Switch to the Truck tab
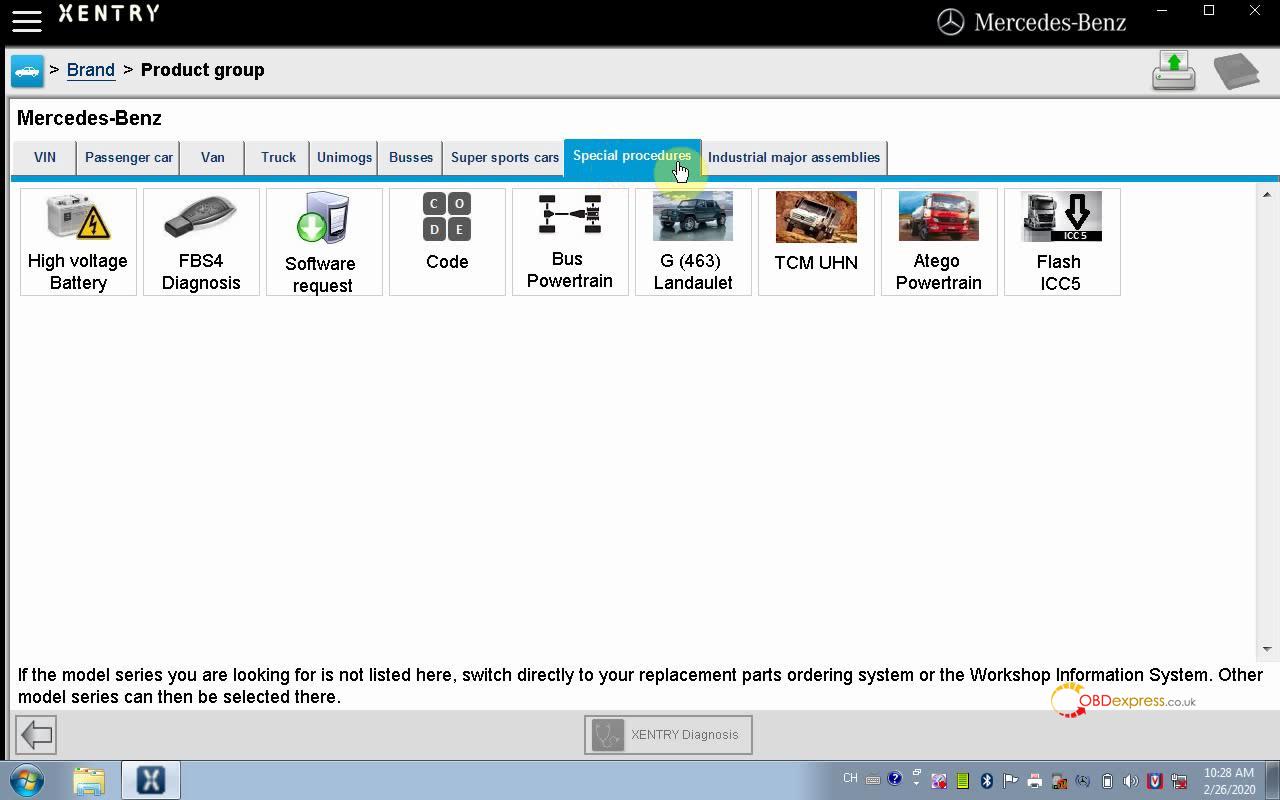Screen dimensions: 1280x800 (278, 157)
